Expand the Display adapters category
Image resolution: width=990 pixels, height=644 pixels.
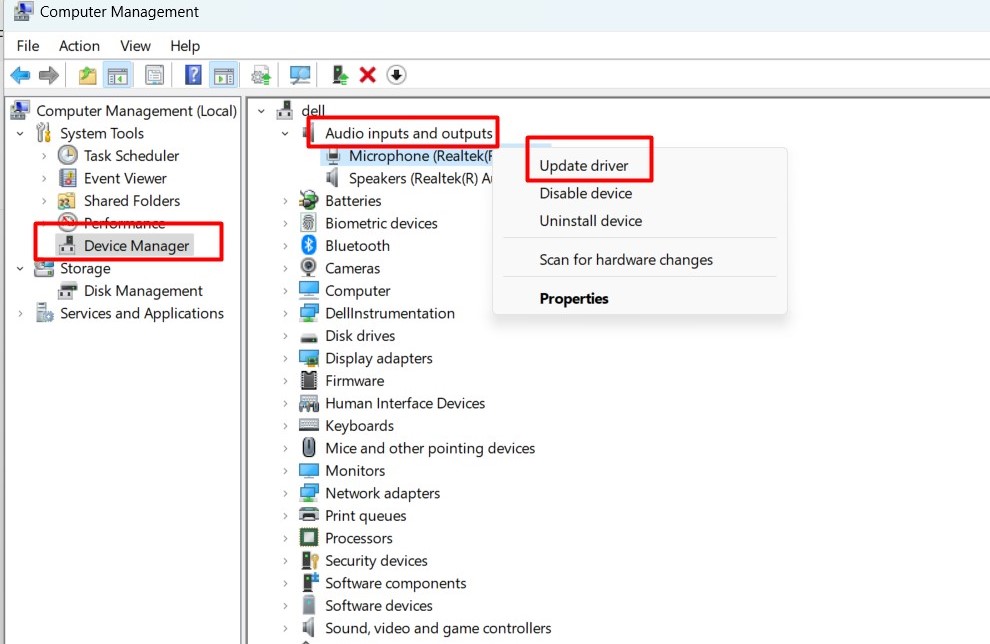285,358
